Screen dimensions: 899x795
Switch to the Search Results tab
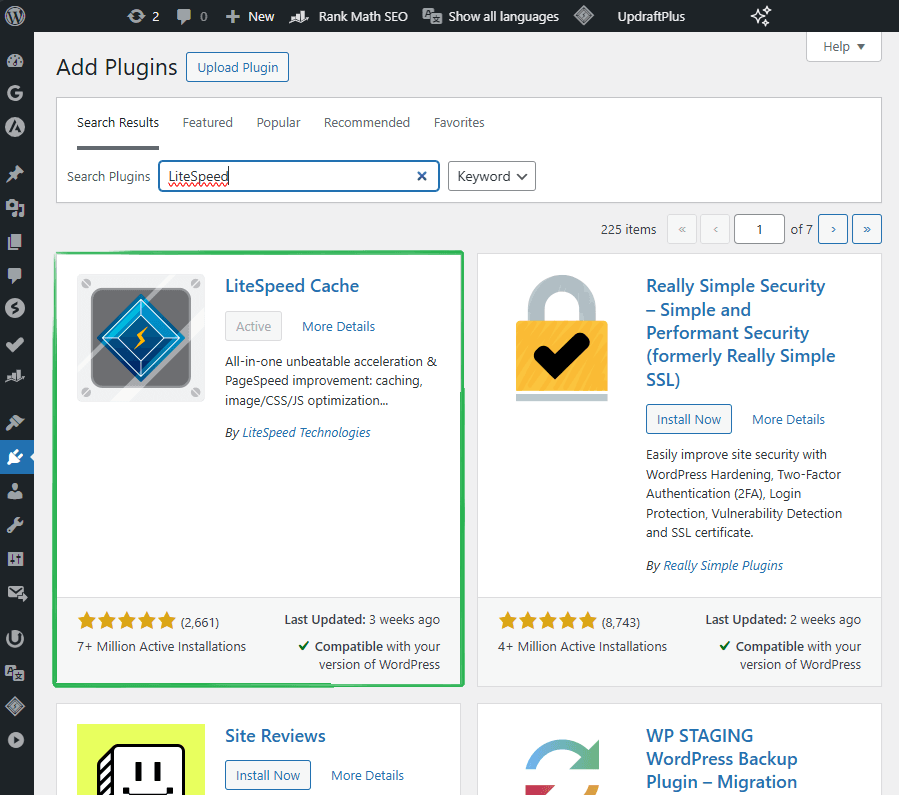pyautogui.click(x=118, y=123)
